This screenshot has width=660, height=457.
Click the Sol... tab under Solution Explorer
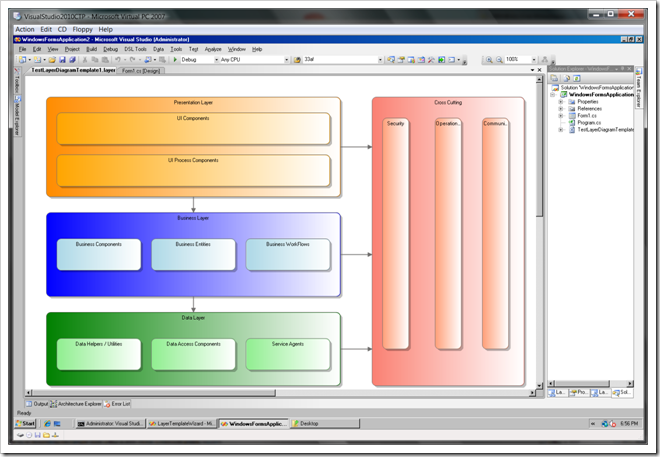[x=622, y=392]
